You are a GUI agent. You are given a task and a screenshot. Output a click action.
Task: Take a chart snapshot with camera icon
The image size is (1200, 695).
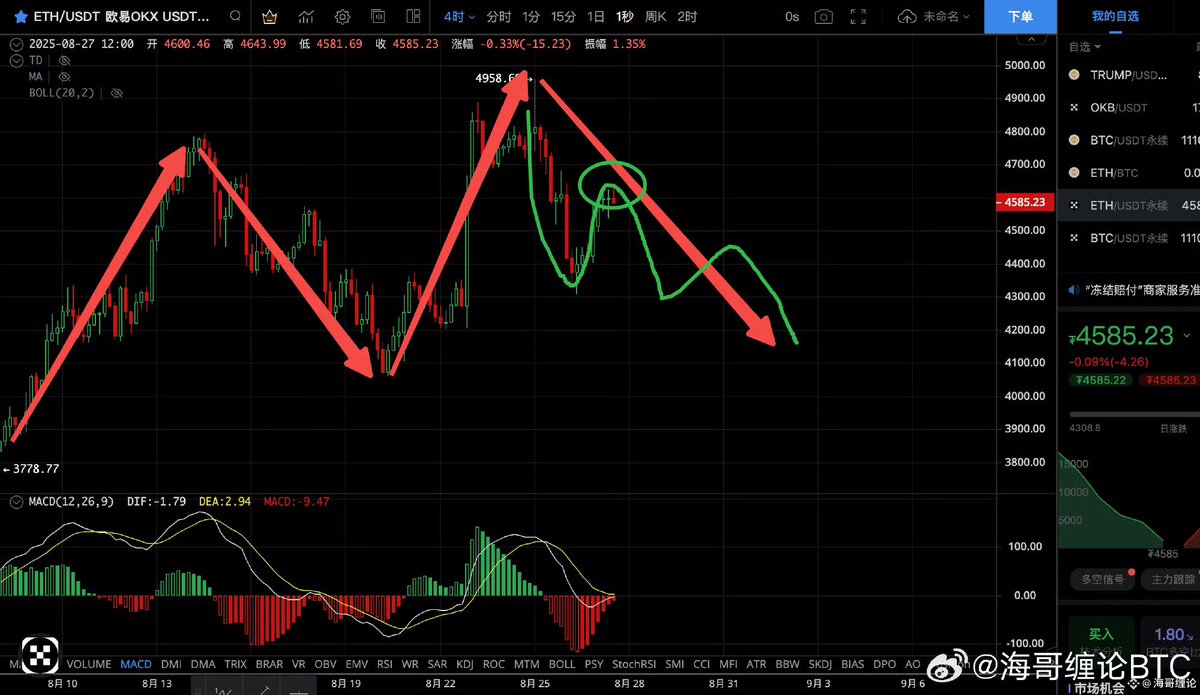[x=823, y=17]
